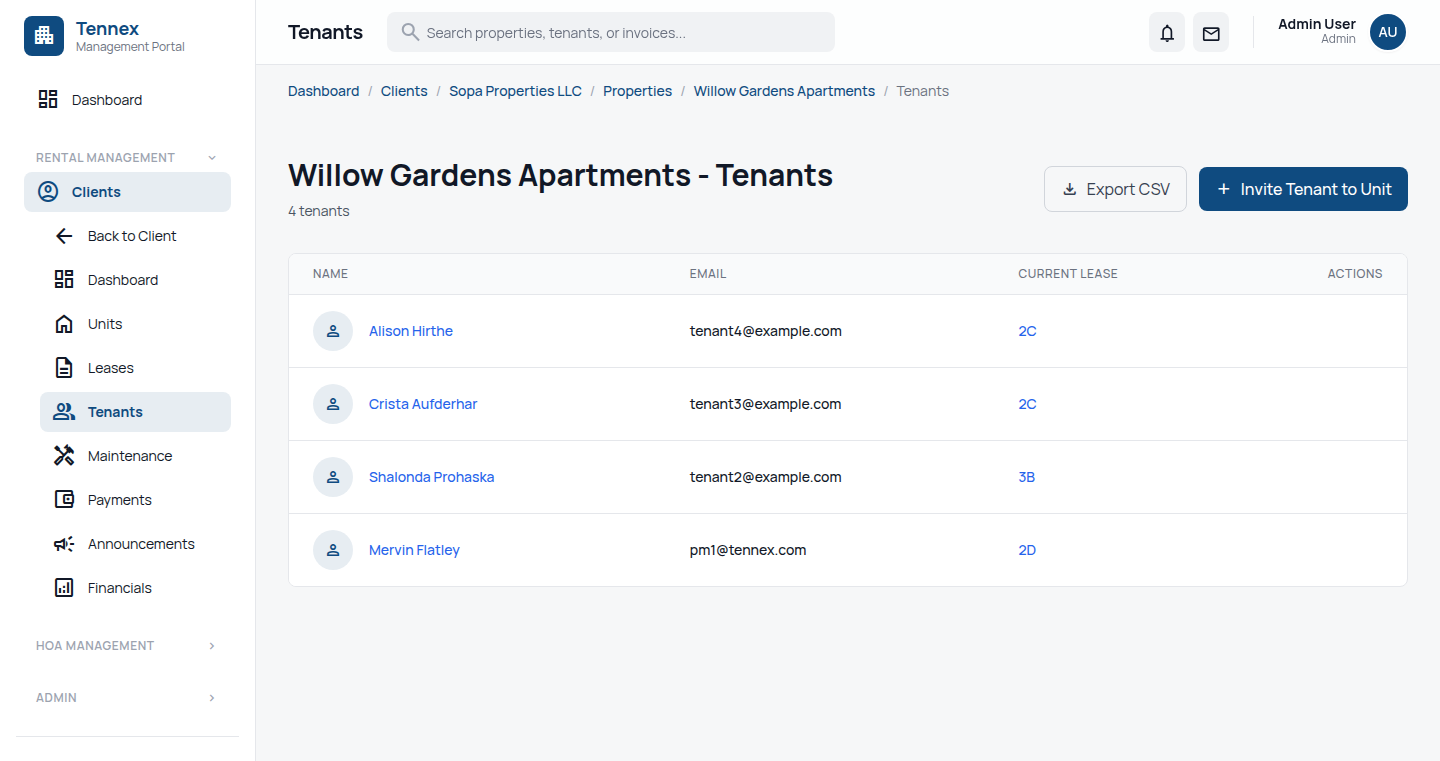Screen dimensions: 1440x761
Task: Click the Tennex building logo
Action: click(x=43, y=35)
